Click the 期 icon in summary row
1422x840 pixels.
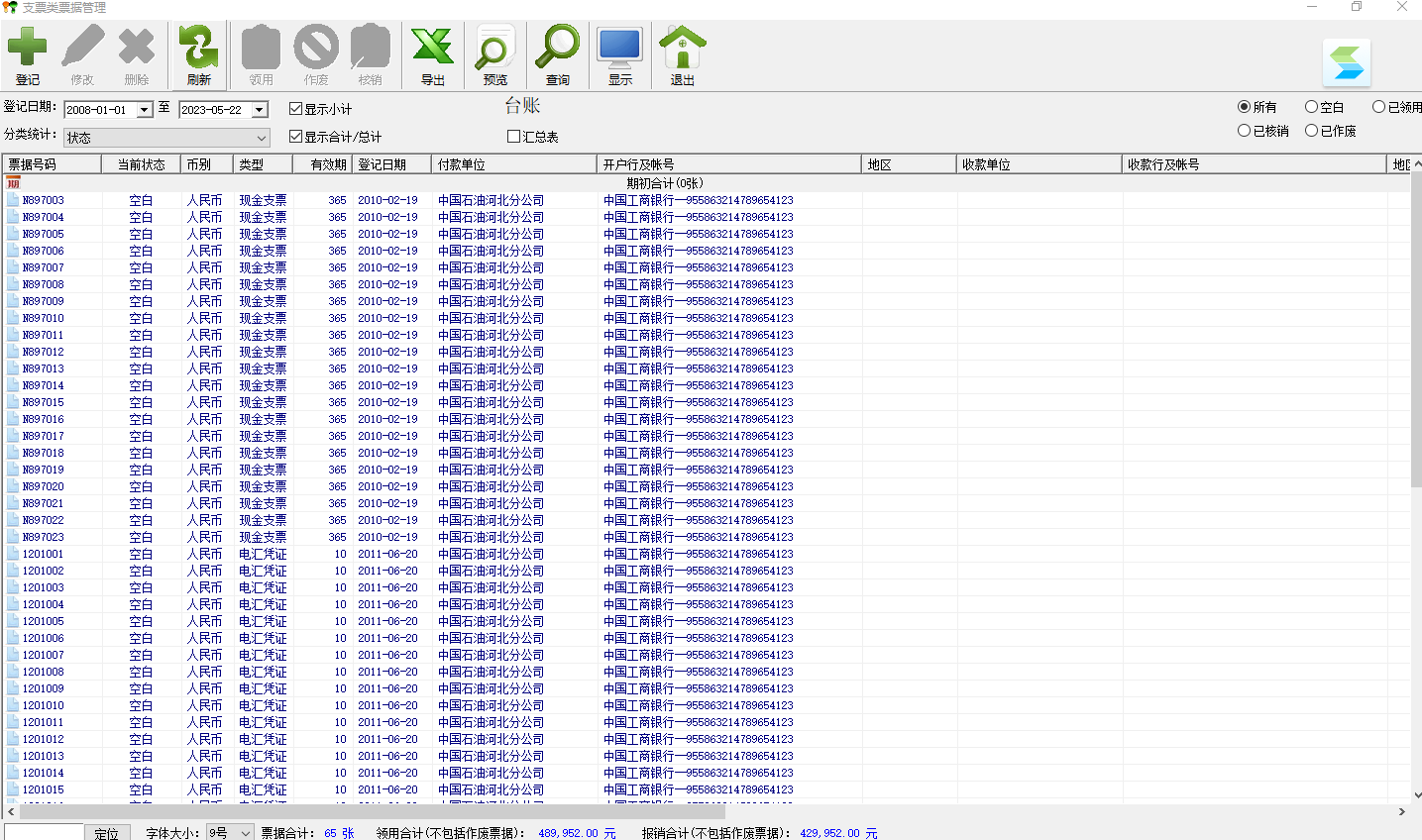[x=13, y=183]
